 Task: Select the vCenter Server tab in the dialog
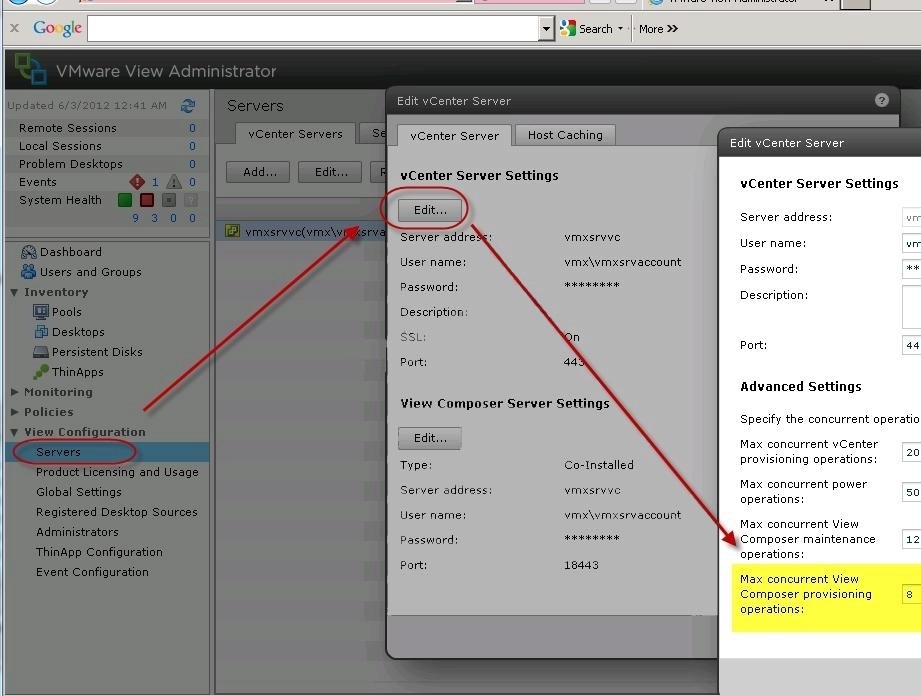pos(454,136)
